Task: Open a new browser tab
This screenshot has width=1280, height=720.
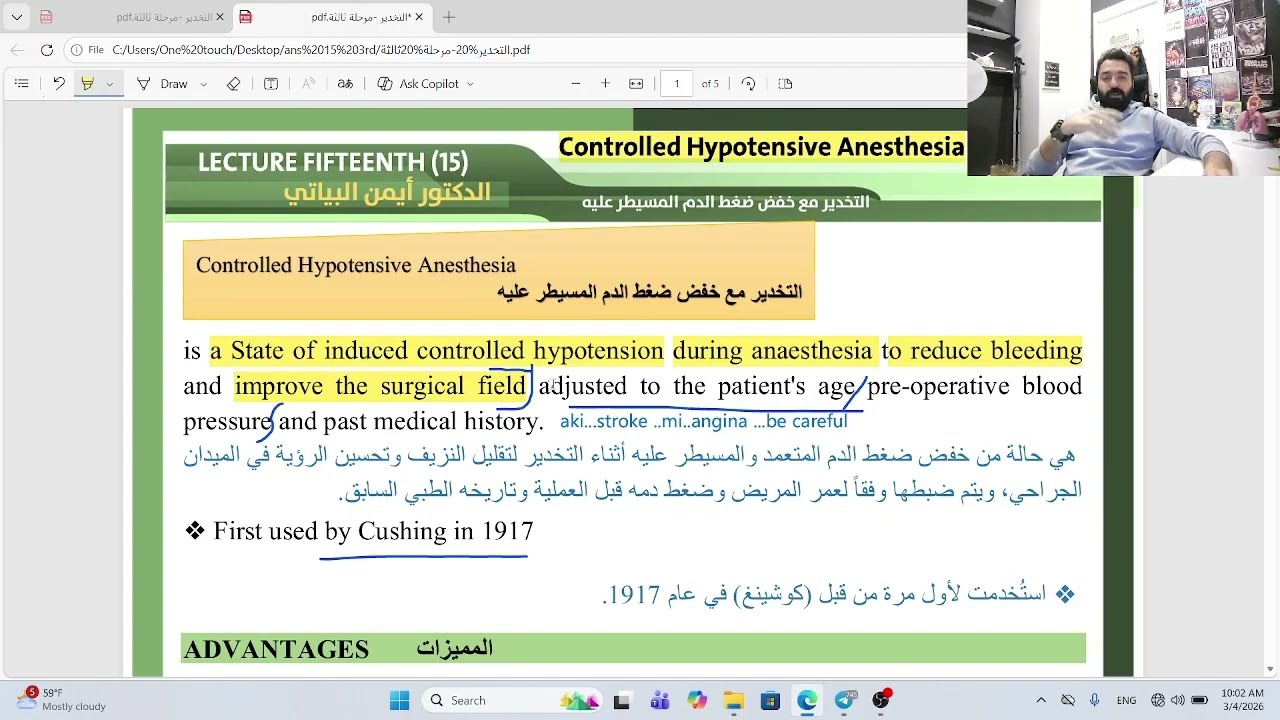Action: [x=449, y=17]
